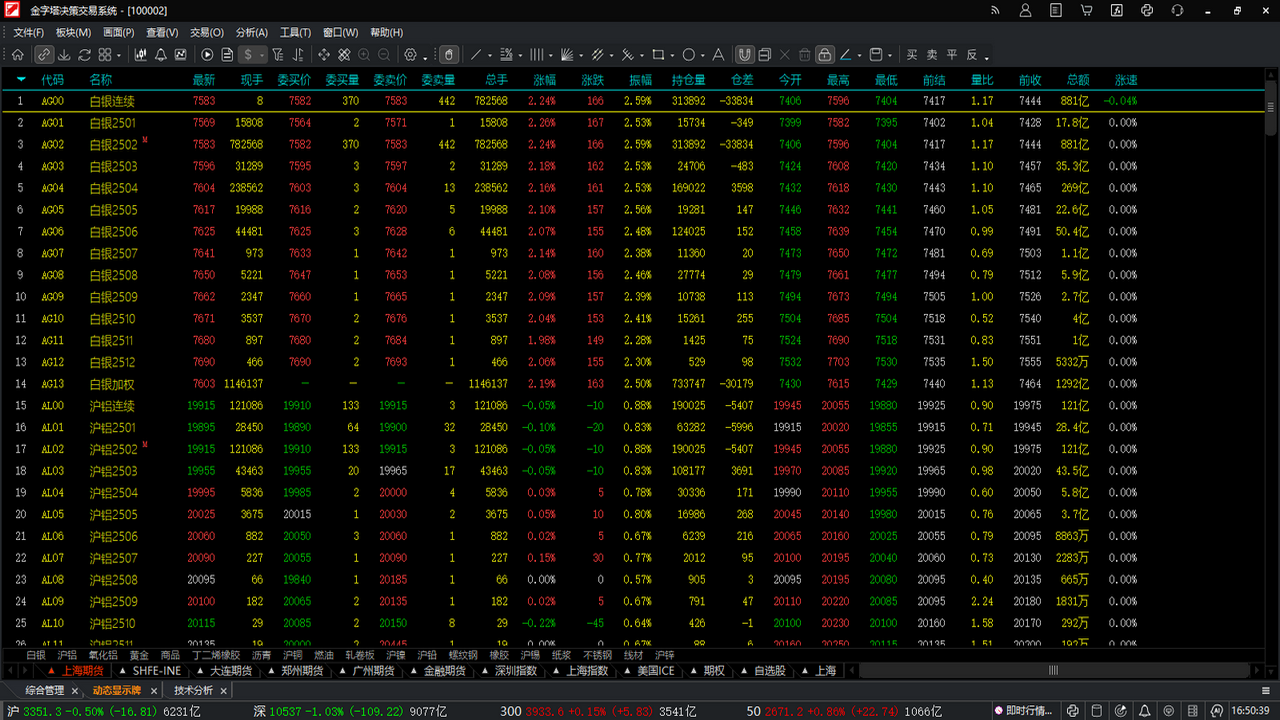Image resolution: width=1280 pixels, height=720 pixels.
Task: Select the text annotation 'A' tool
Action: click(717, 55)
